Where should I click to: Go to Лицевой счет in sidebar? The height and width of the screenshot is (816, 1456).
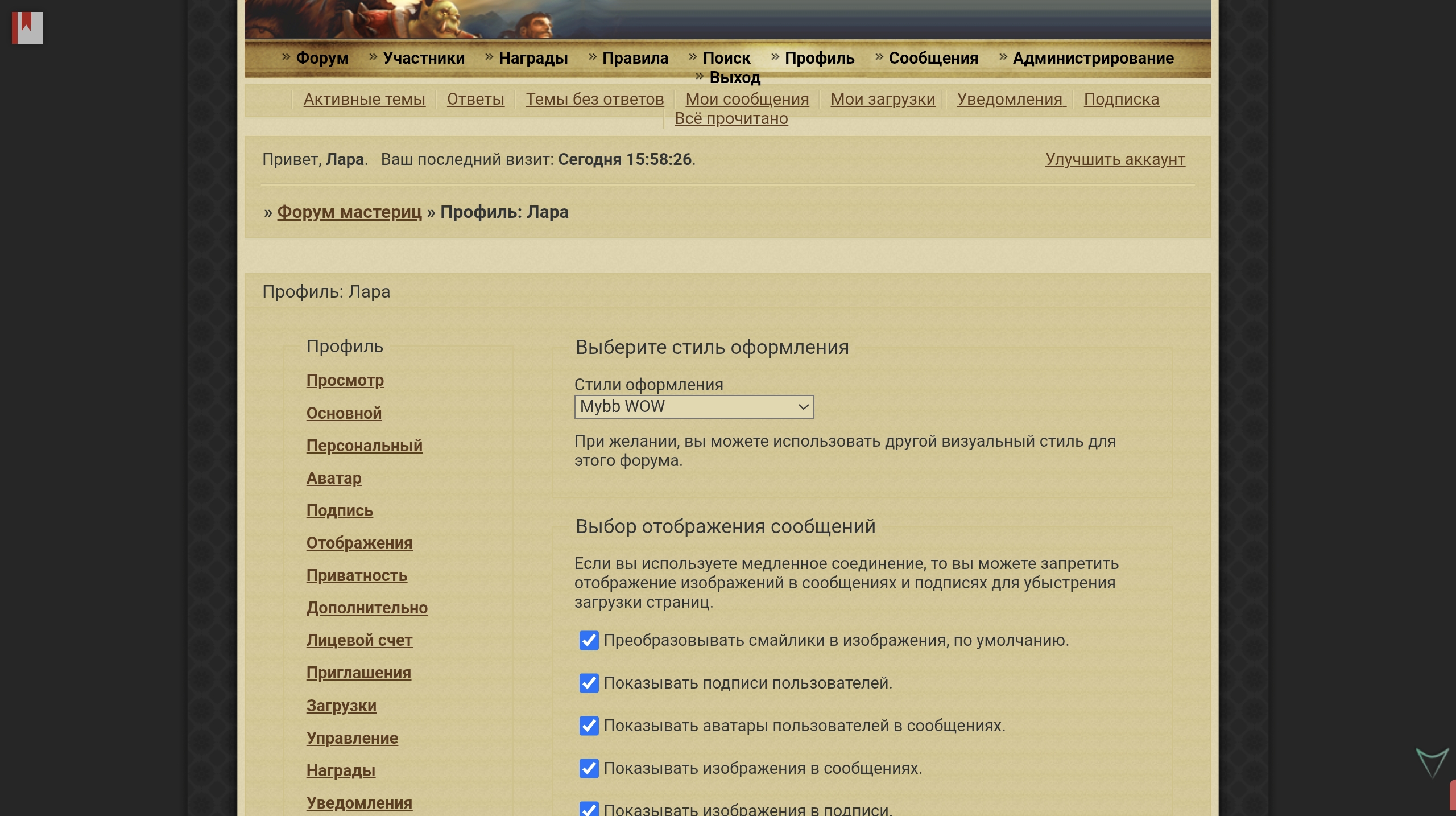tap(359, 640)
